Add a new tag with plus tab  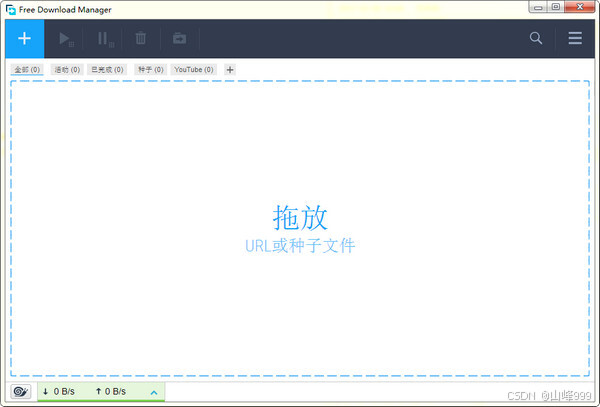(230, 70)
